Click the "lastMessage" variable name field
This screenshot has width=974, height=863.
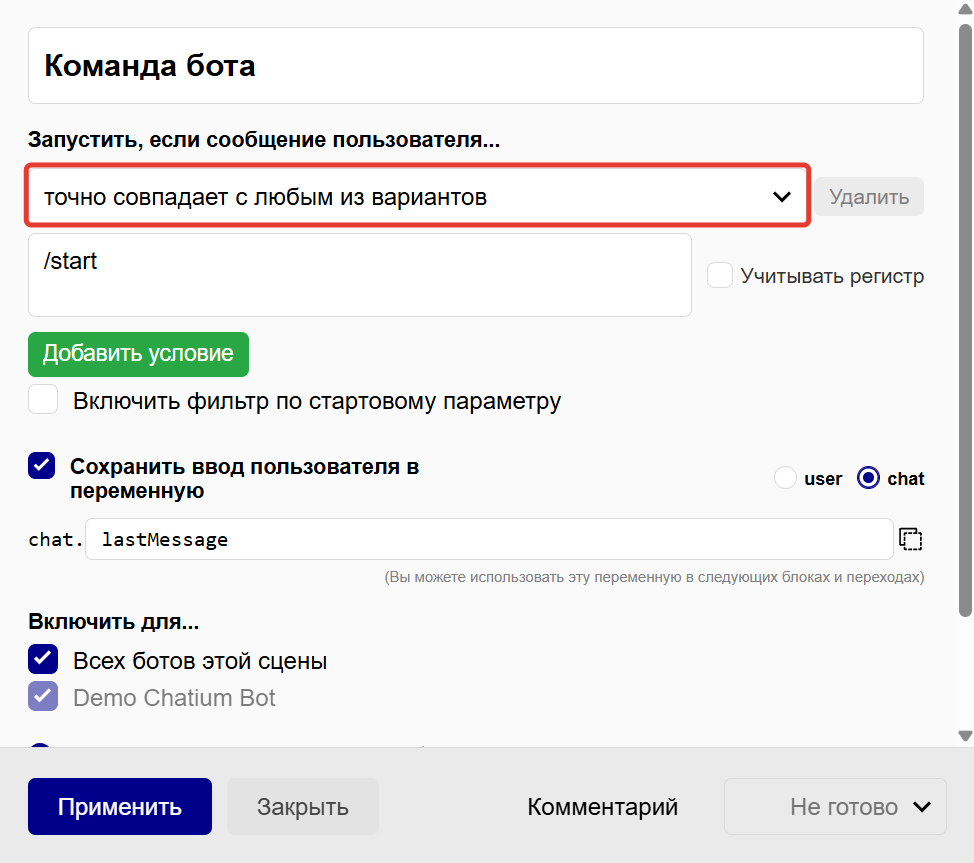tap(489, 539)
